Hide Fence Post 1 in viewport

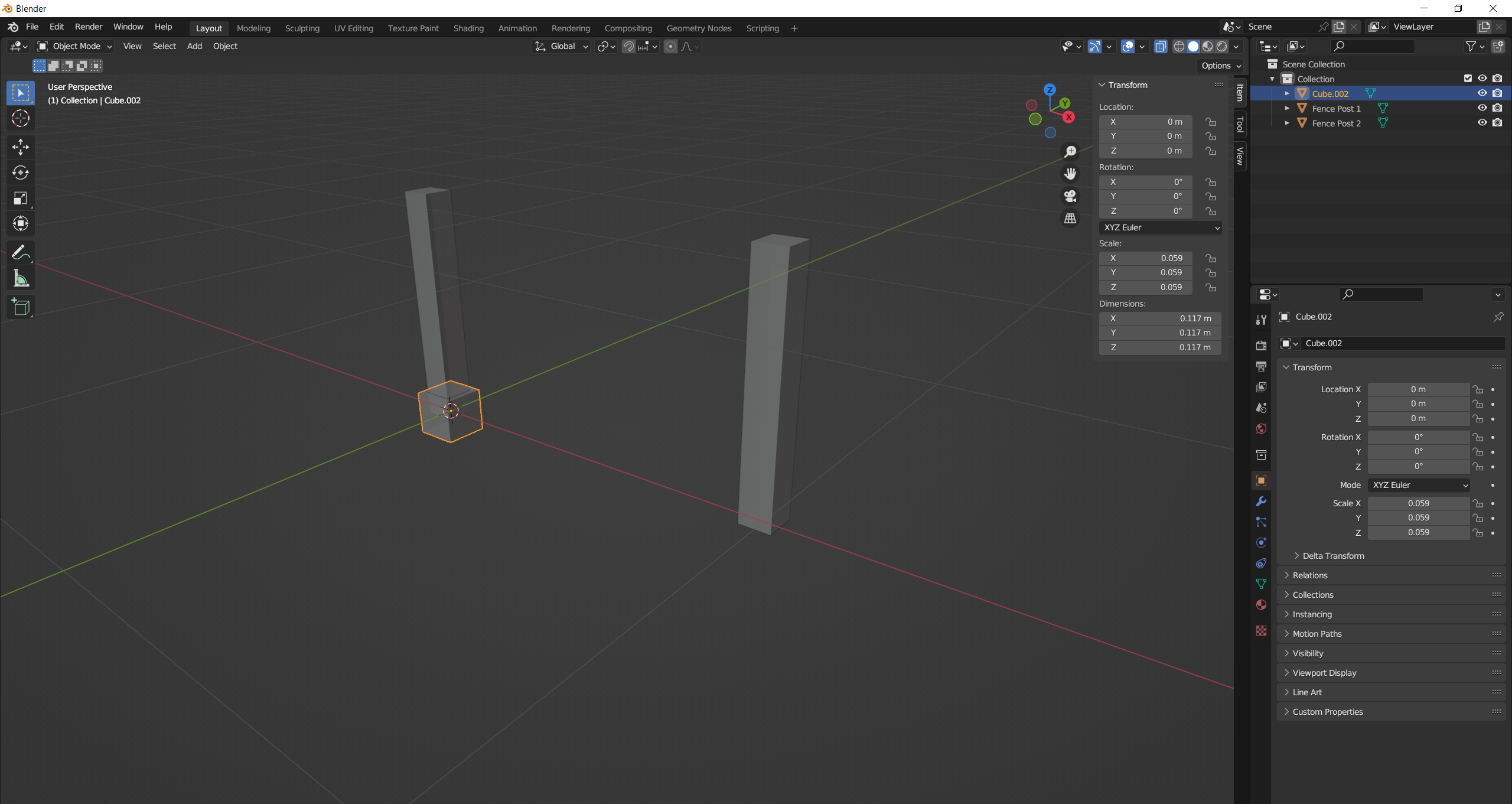1482,108
